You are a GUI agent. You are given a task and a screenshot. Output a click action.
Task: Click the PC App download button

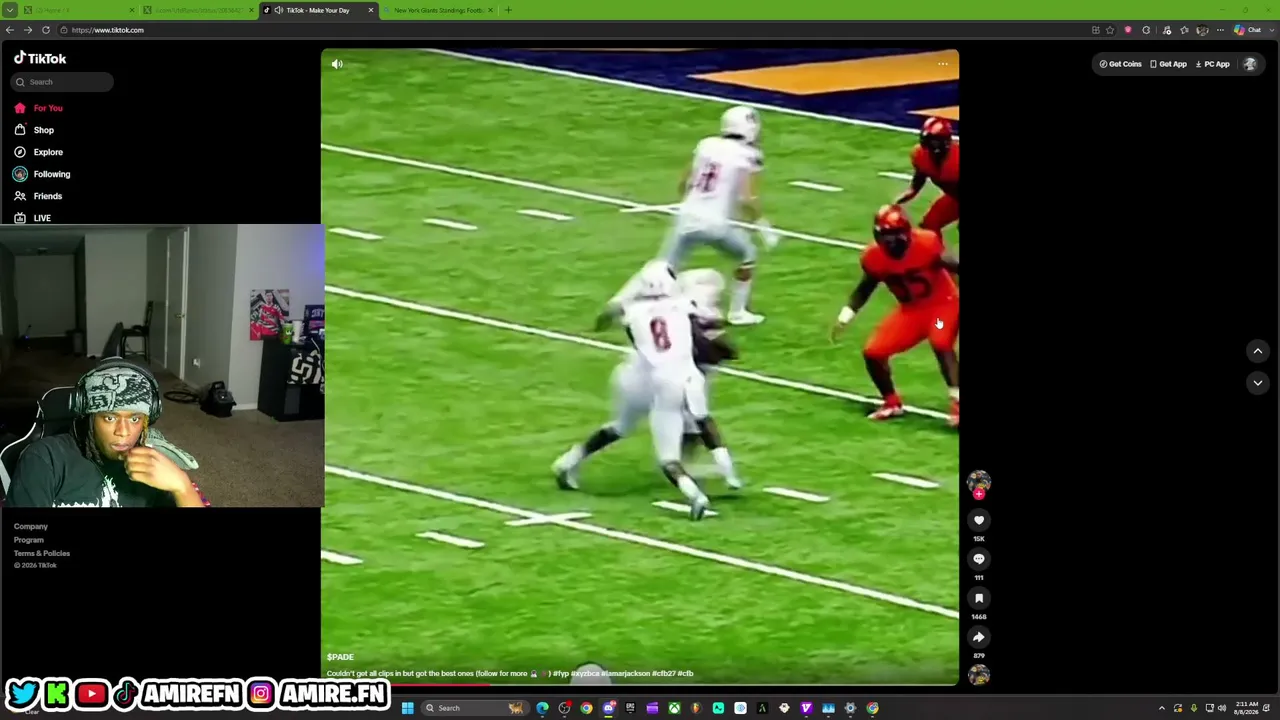click(1212, 64)
